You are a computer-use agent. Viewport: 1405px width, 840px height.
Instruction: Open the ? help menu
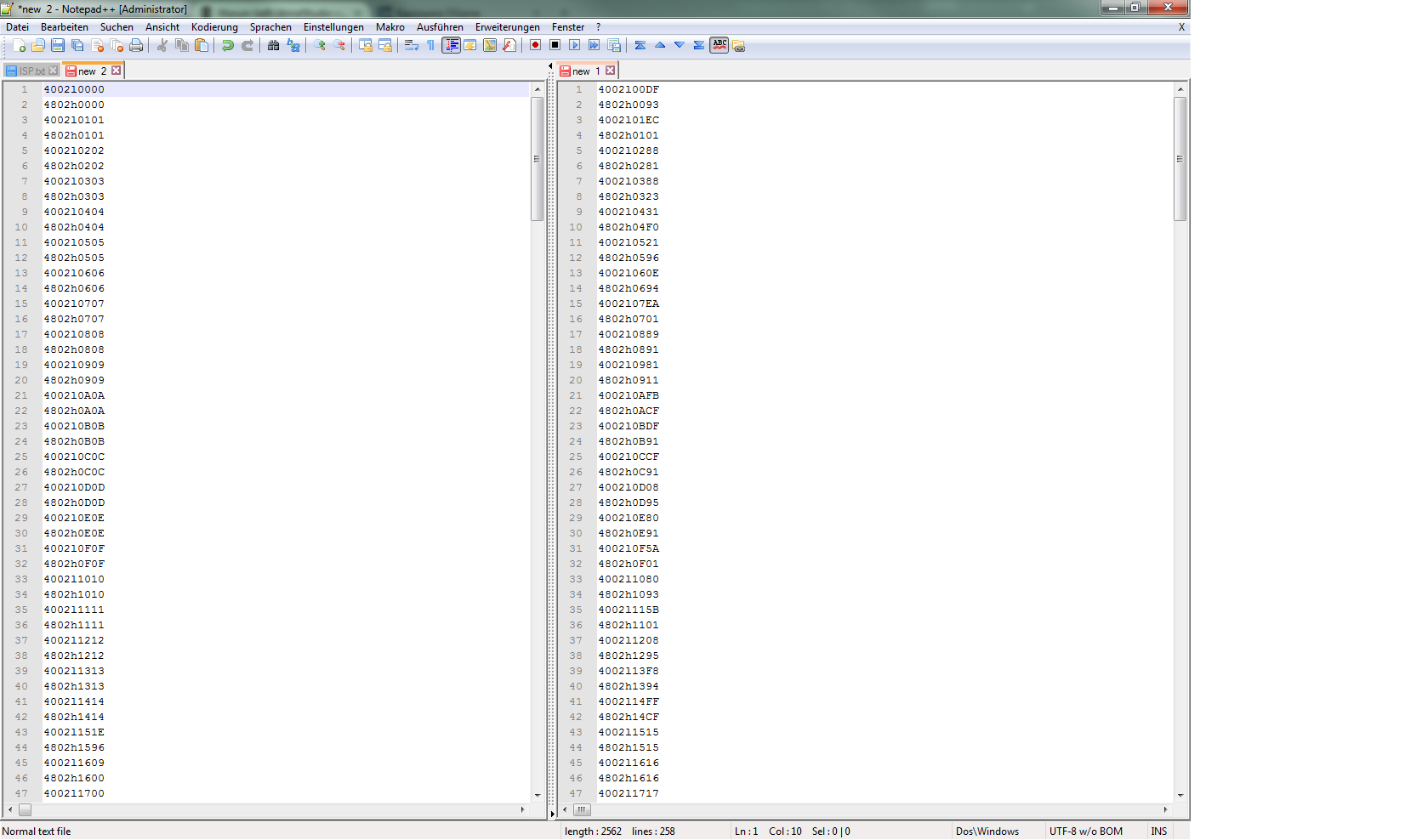(x=598, y=27)
